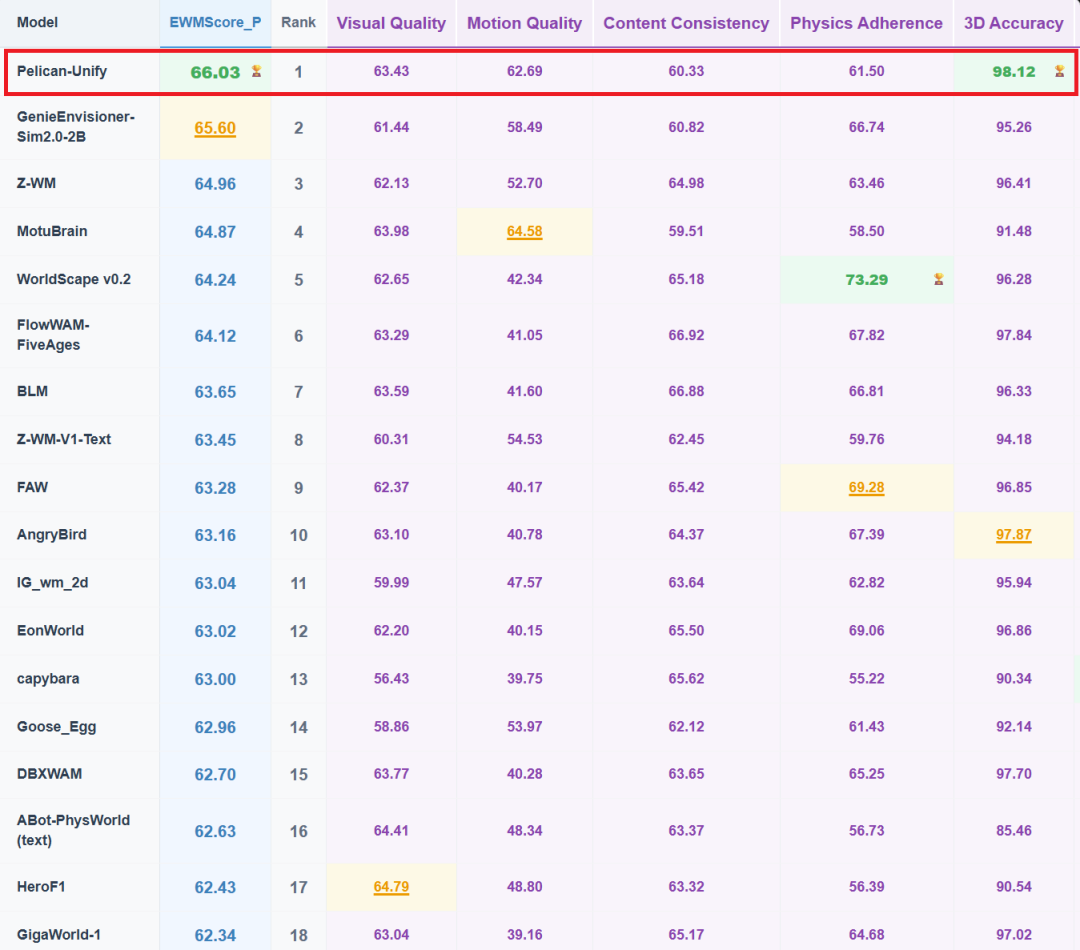1080x950 pixels.
Task: Select the Pelican-Unify model row
Action: click(x=541, y=72)
